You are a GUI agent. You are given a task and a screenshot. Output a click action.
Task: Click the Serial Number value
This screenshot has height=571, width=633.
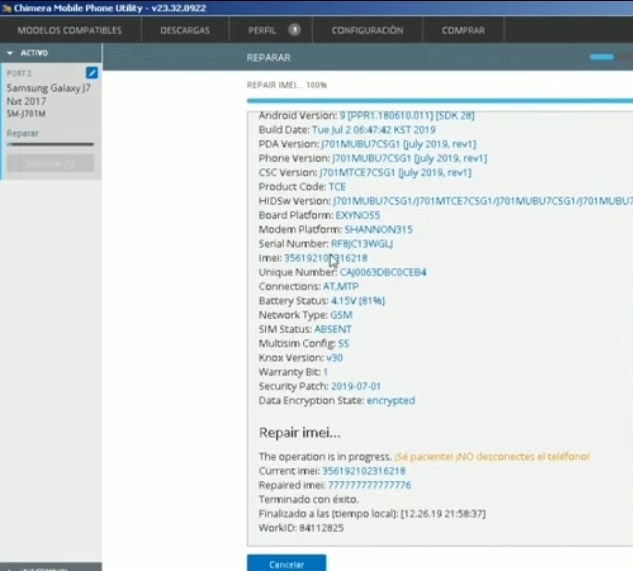pyautogui.click(x=362, y=244)
